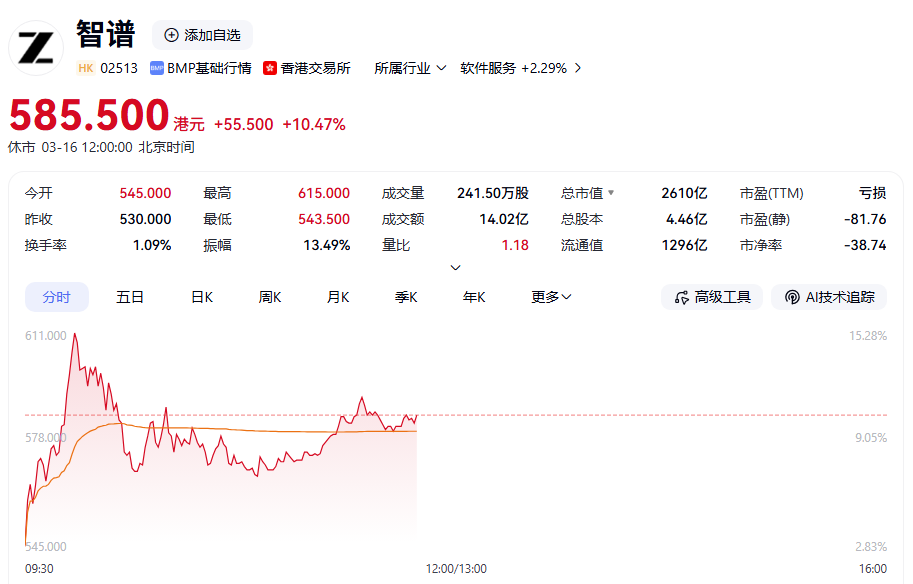Click the AI技术追踪 radar icon
Image resolution: width=913 pixels, height=584 pixels.
coord(792,297)
